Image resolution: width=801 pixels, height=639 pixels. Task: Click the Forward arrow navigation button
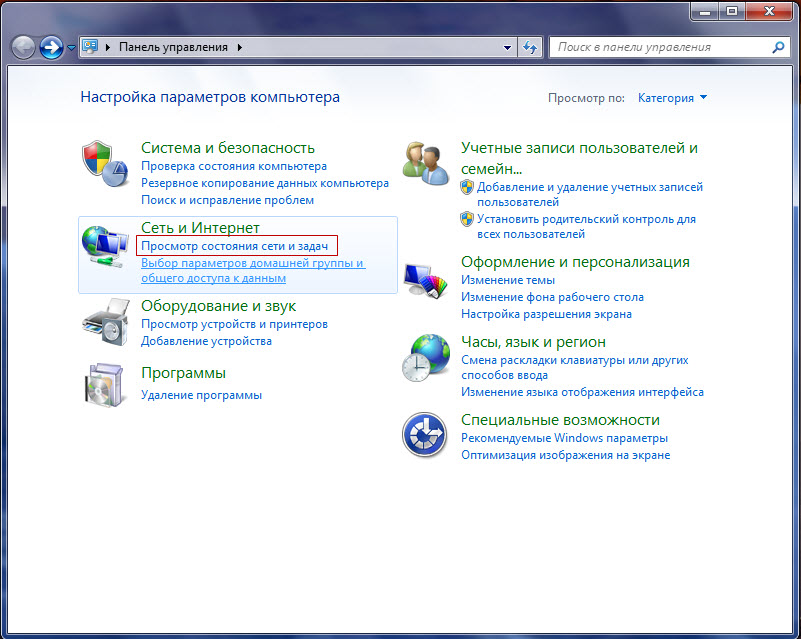[52, 48]
